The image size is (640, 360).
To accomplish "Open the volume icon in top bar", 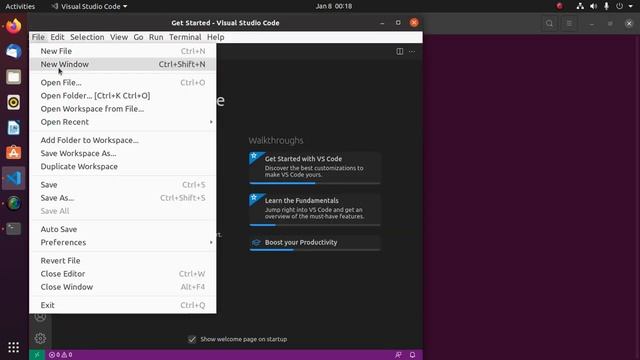I will 593,6.
